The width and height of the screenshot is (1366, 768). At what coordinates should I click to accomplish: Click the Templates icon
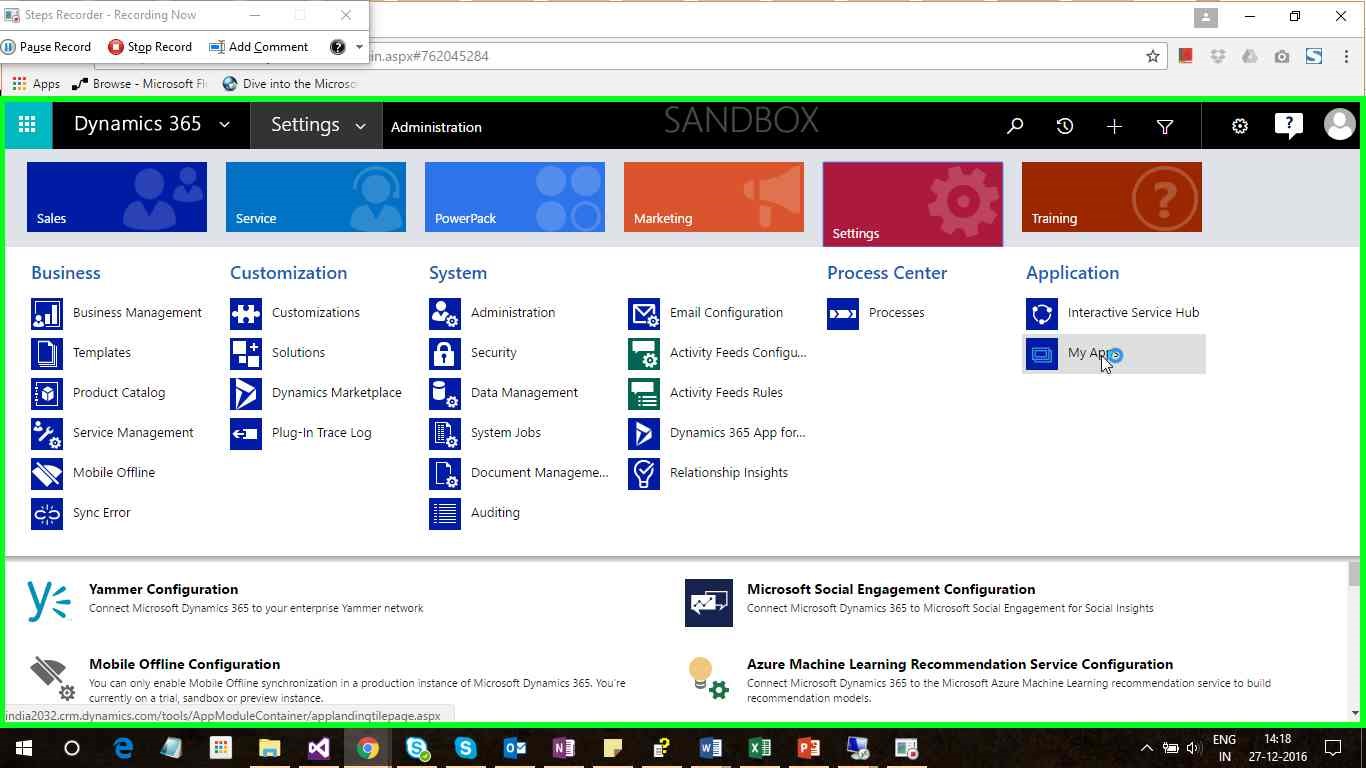(x=47, y=353)
